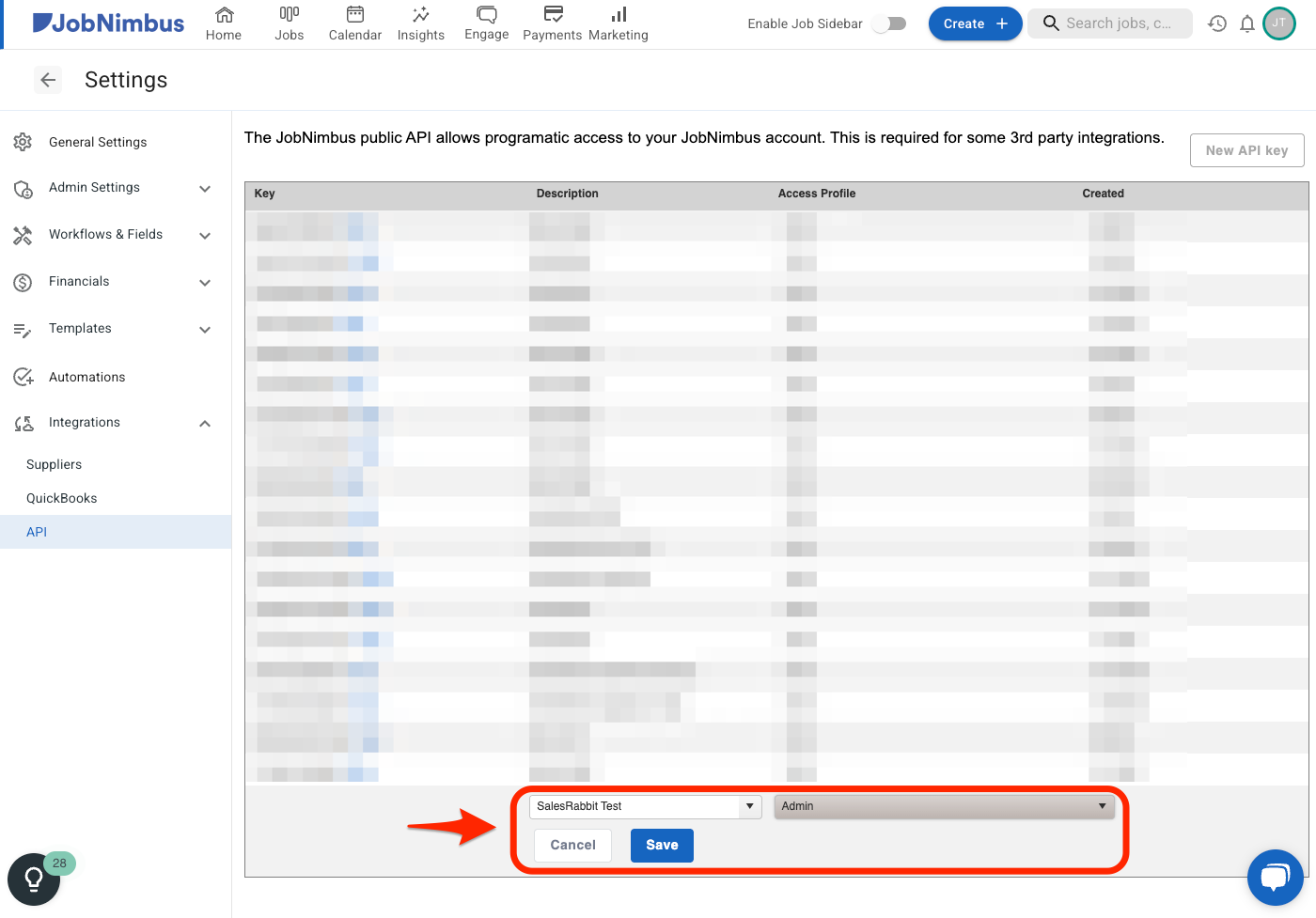Open the Admin access profile dropdown
The image size is (1316, 918).
click(x=944, y=806)
